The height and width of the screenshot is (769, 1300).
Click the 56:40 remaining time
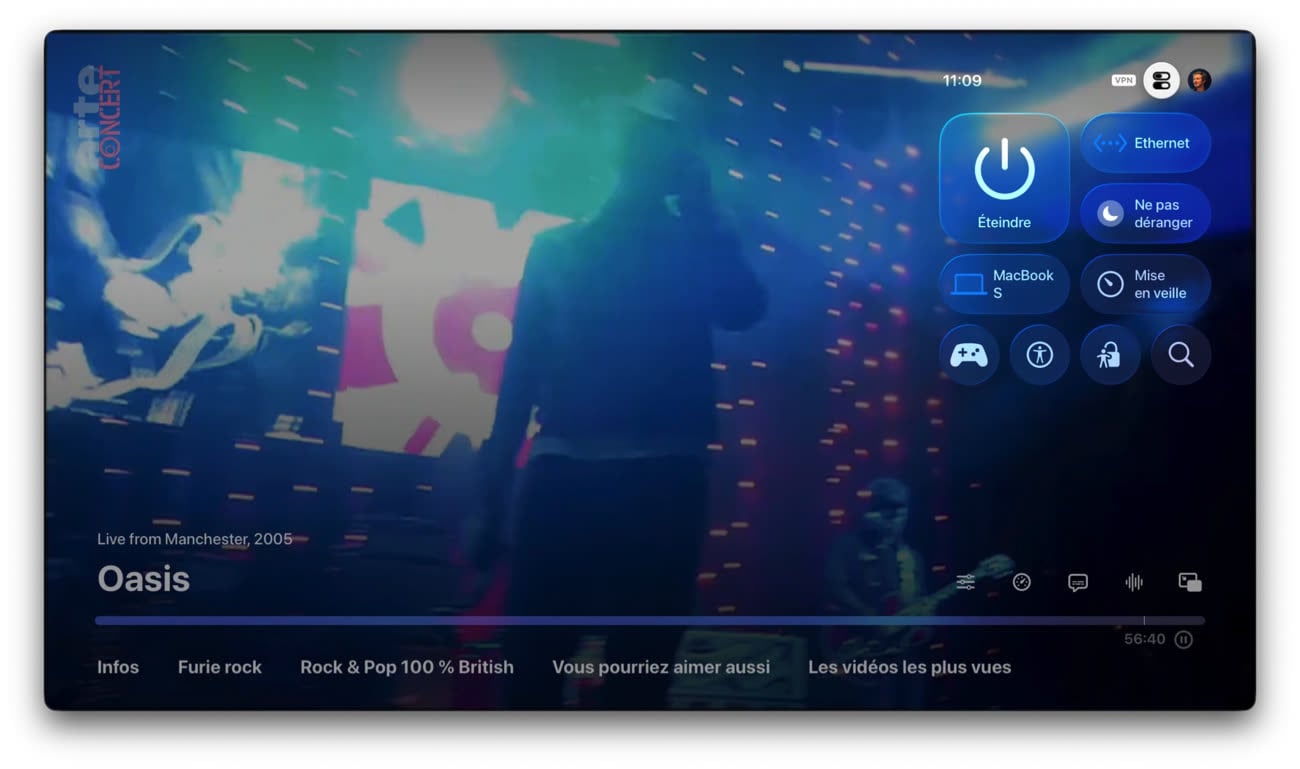coord(1144,639)
